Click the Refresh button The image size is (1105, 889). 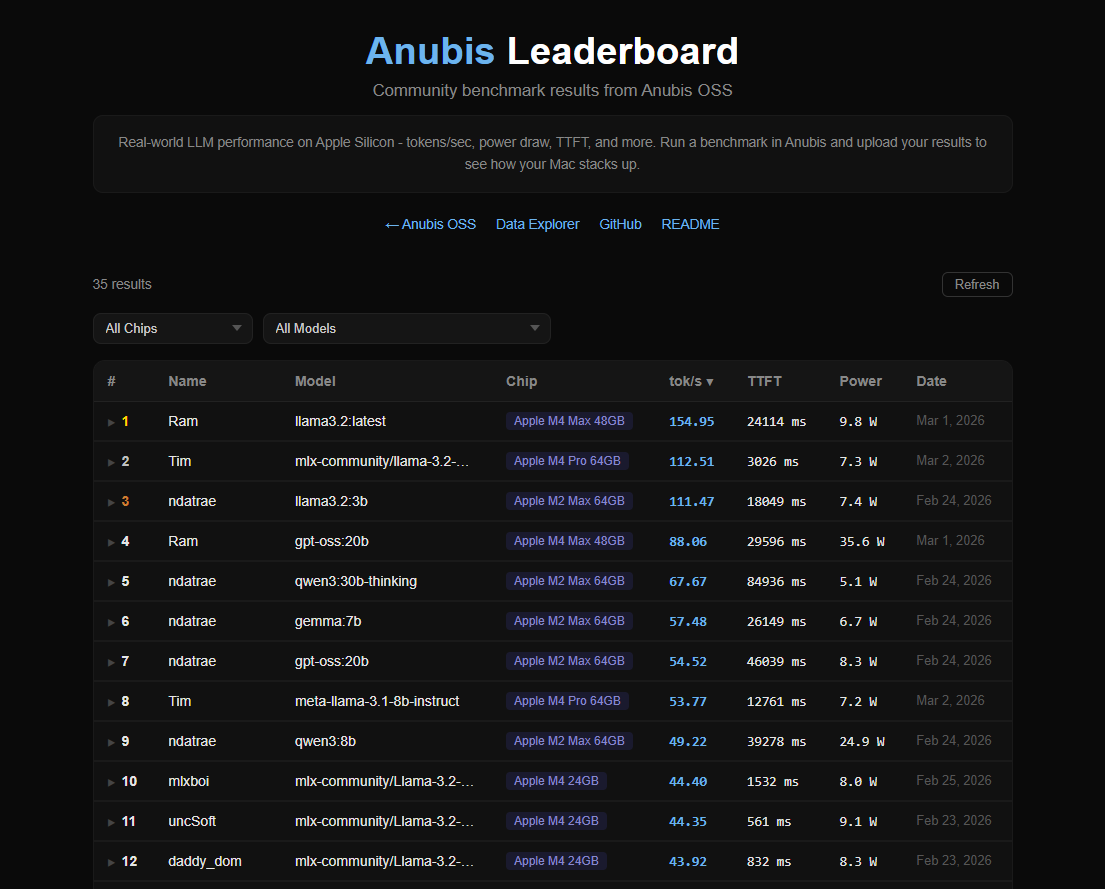click(x=976, y=284)
